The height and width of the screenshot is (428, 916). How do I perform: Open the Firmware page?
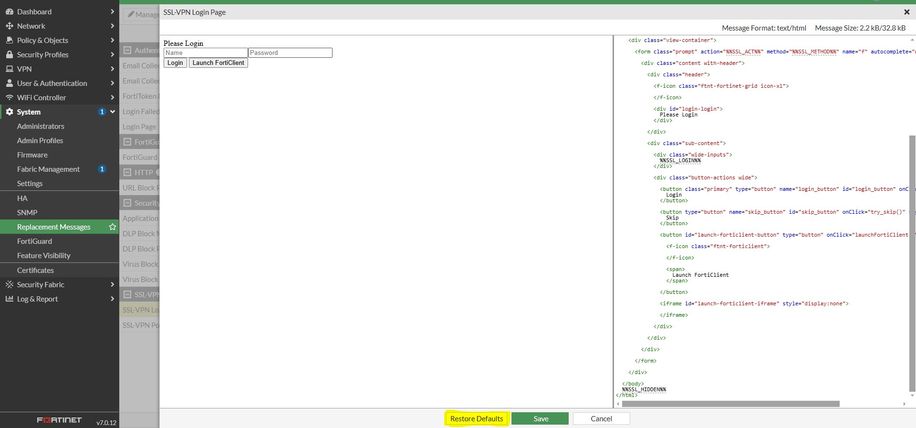click(x=32, y=155)
